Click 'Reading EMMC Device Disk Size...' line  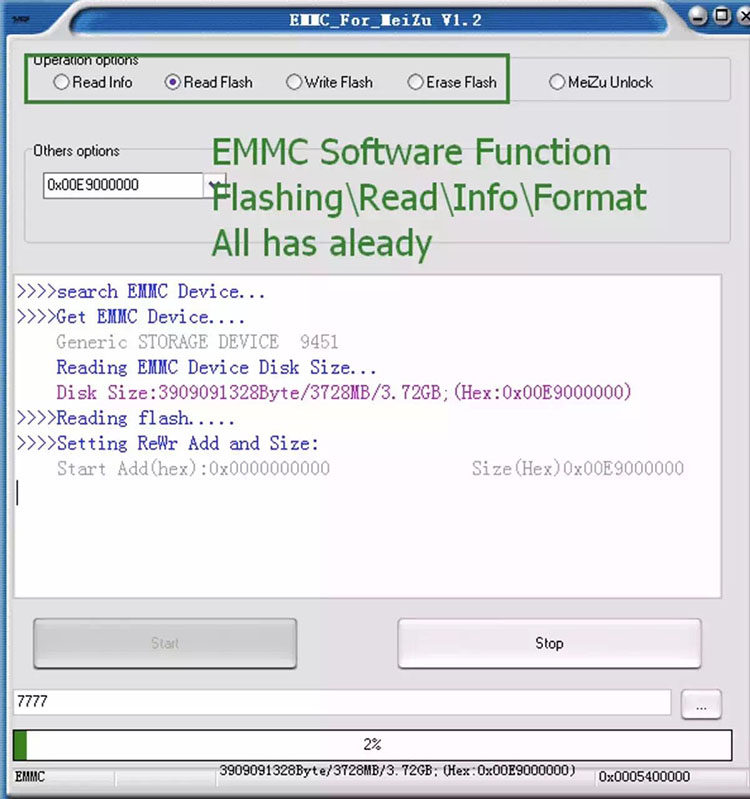216,367
